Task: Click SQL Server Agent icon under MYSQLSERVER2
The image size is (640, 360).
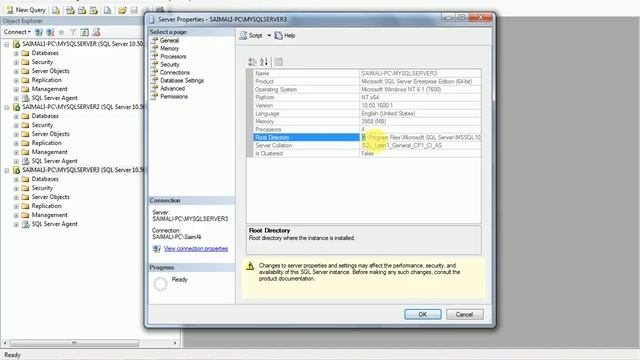Action: (25, 161)
